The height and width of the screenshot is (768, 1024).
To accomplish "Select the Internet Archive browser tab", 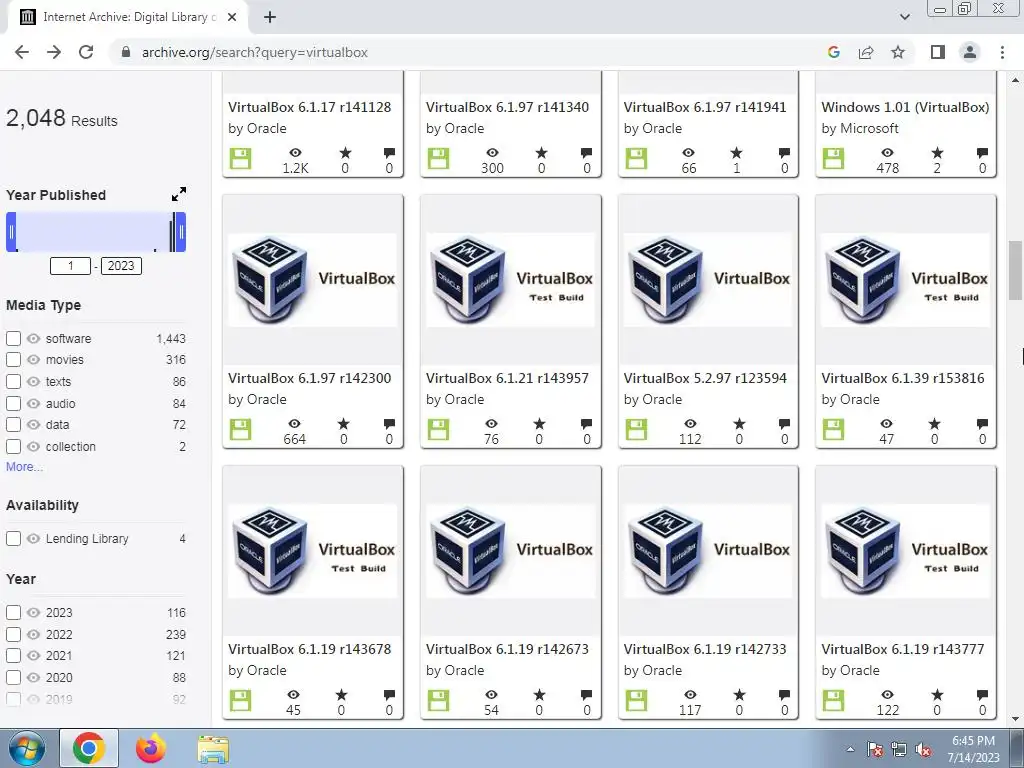I will tap(128, 18).
